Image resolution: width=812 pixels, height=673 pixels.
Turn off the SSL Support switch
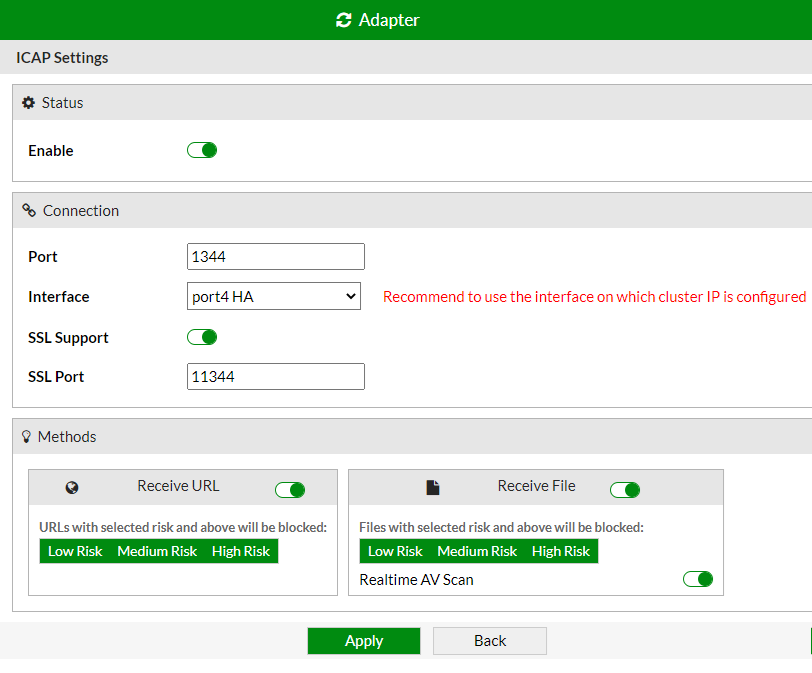202,337
